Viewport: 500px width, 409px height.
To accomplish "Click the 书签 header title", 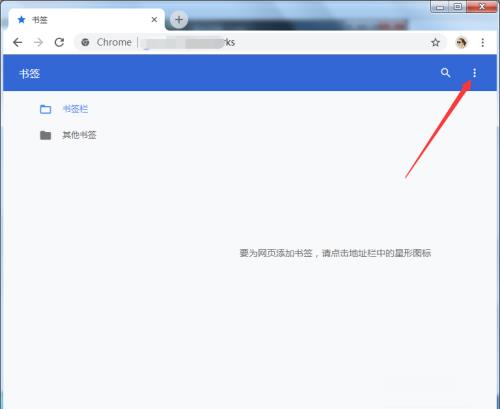I will (x=30, y=73).
